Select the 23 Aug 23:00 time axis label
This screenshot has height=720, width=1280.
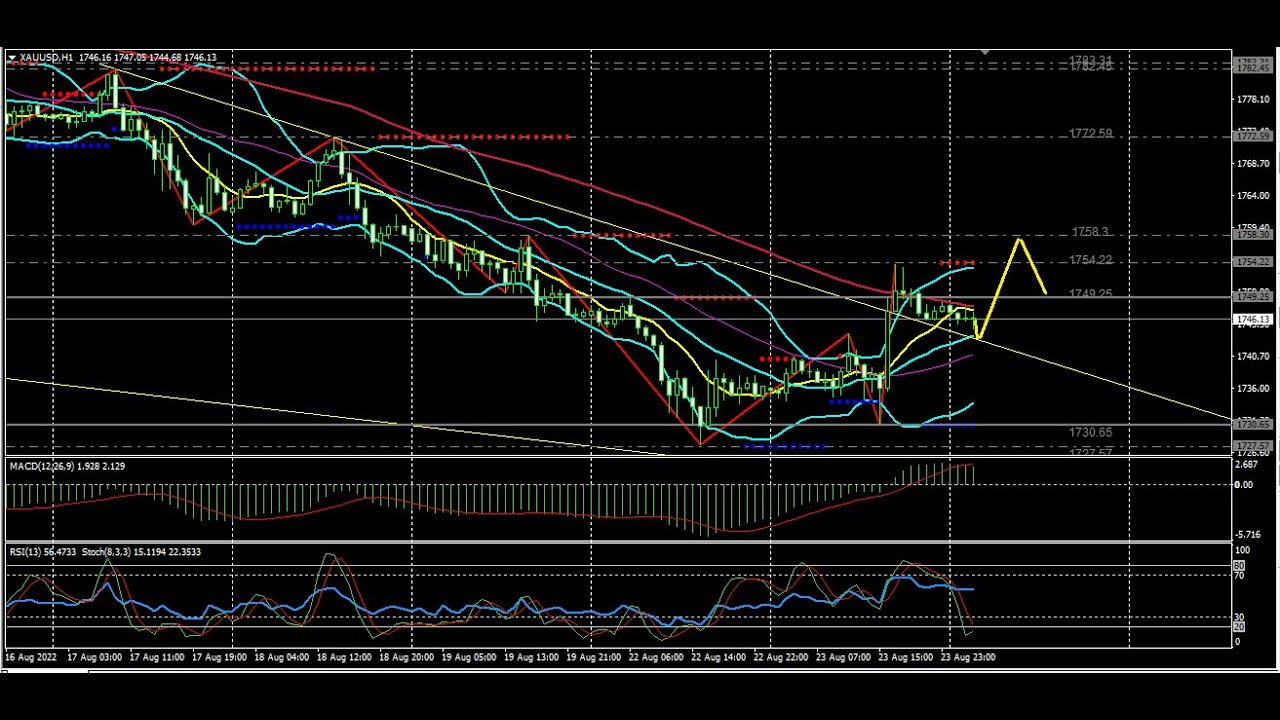[967, 657]
